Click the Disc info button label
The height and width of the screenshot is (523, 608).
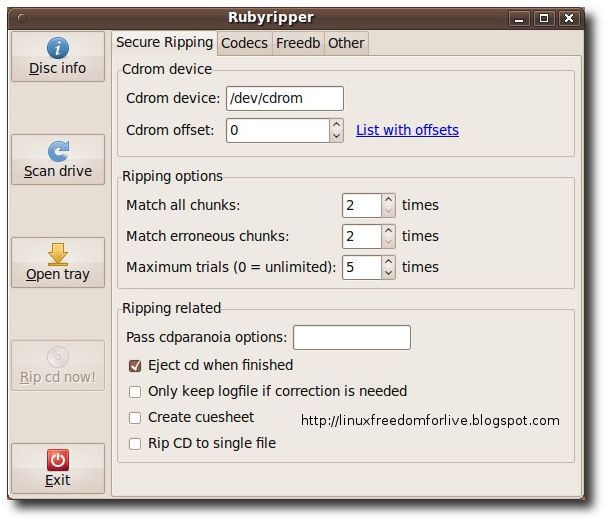click(58, 68)
